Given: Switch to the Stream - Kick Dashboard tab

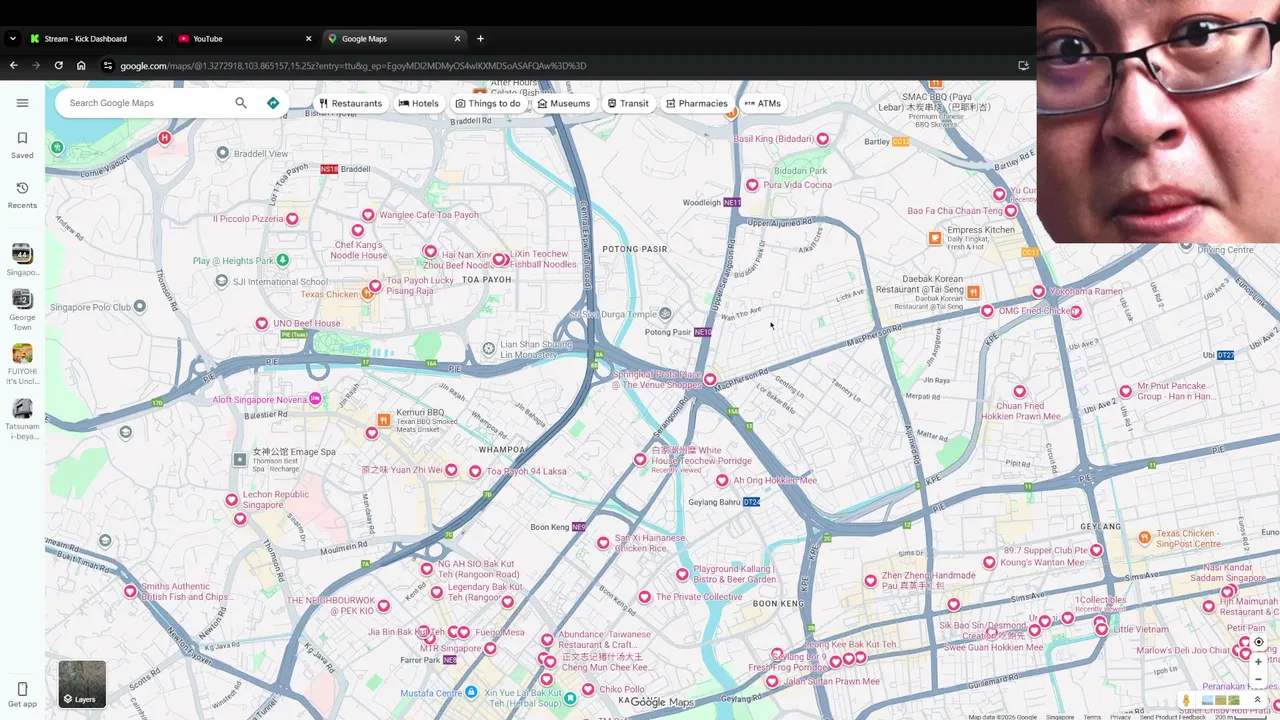Looking at the screenshot, I should [x=96, y=39].
